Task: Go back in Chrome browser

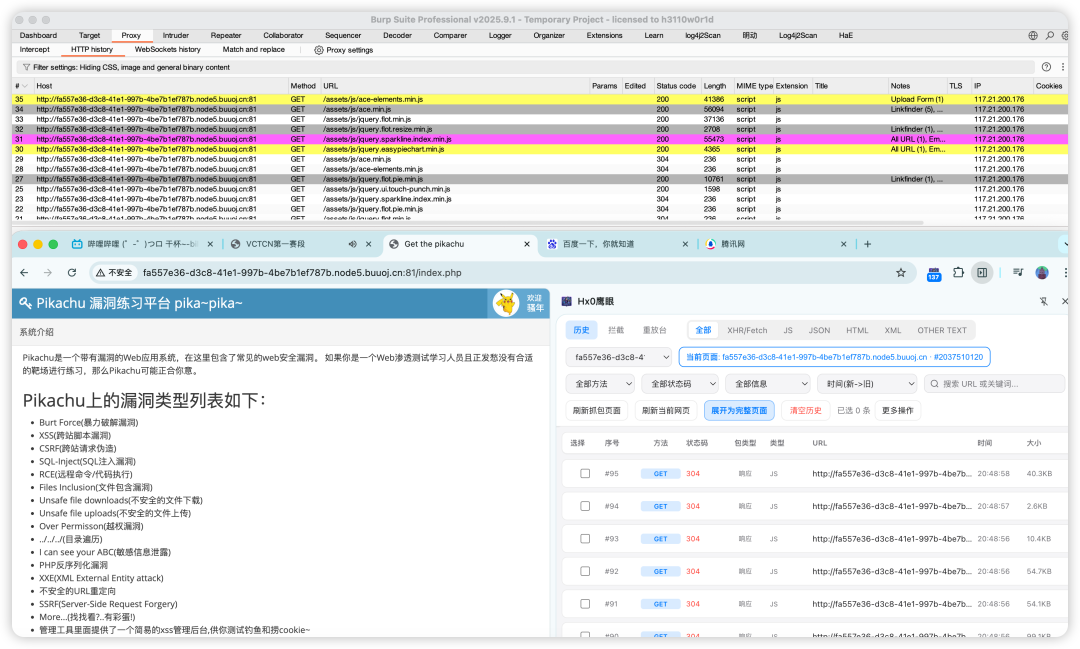Action: pos(24,273)
